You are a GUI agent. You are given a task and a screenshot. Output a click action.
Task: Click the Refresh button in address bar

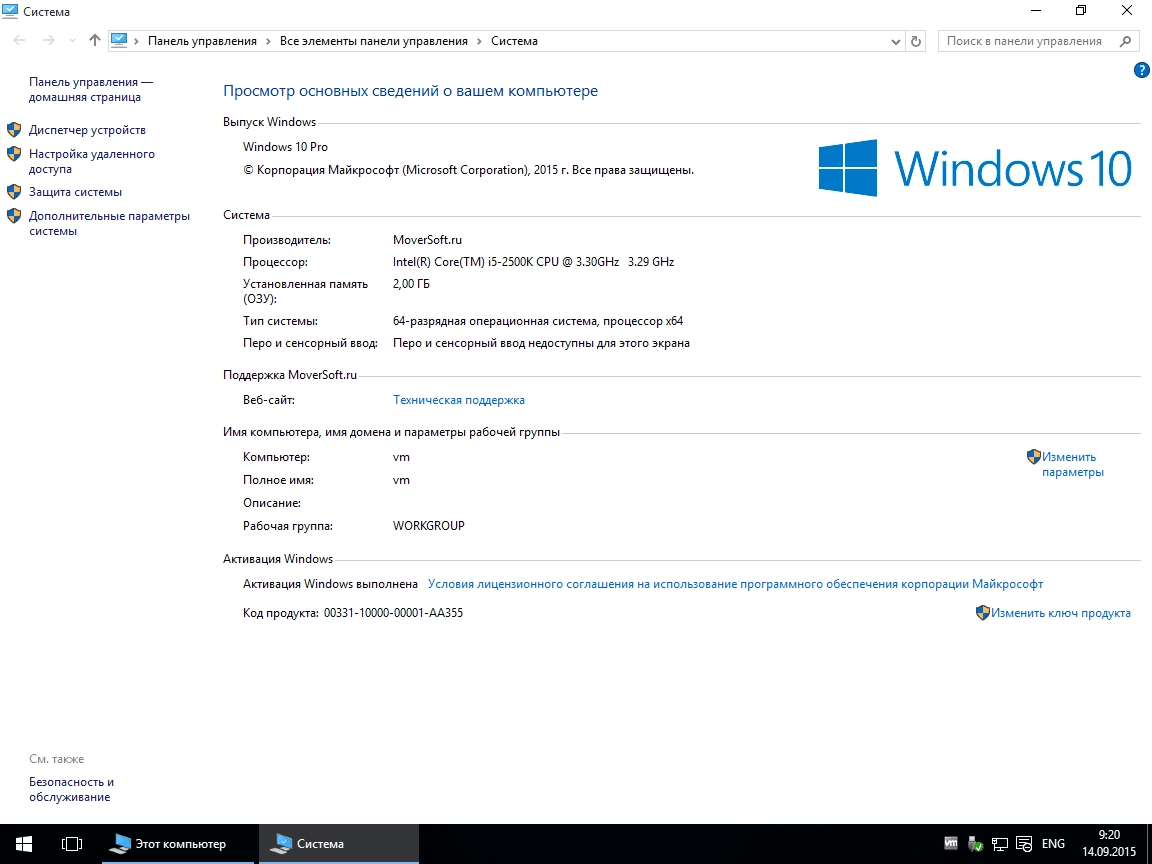pos(916,41)
